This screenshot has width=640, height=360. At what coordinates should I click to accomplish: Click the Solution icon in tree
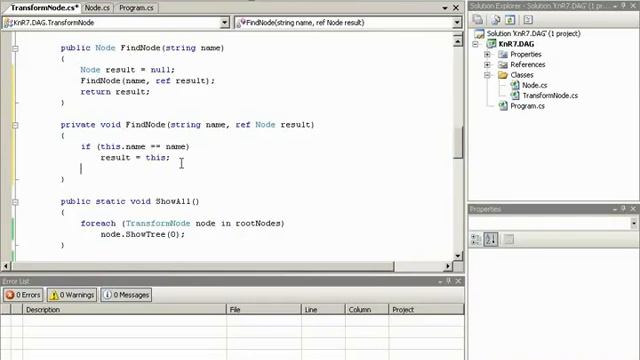click(480, 33)
